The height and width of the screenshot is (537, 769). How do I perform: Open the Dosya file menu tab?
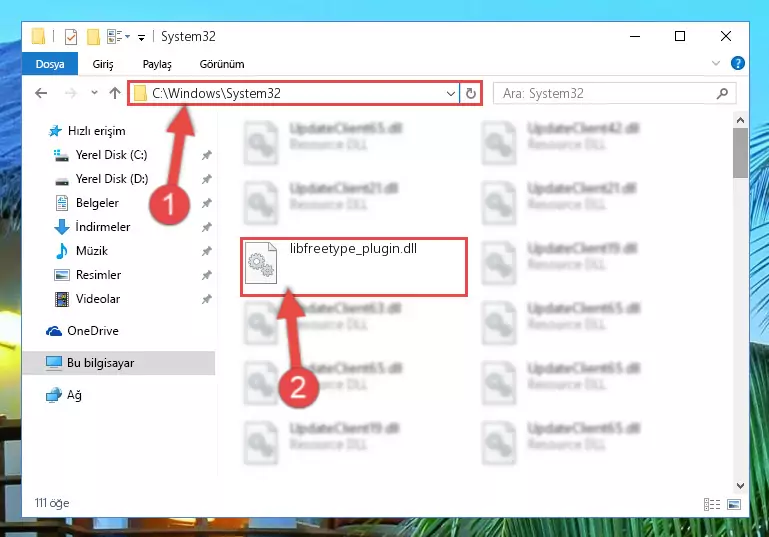(50, 64)
